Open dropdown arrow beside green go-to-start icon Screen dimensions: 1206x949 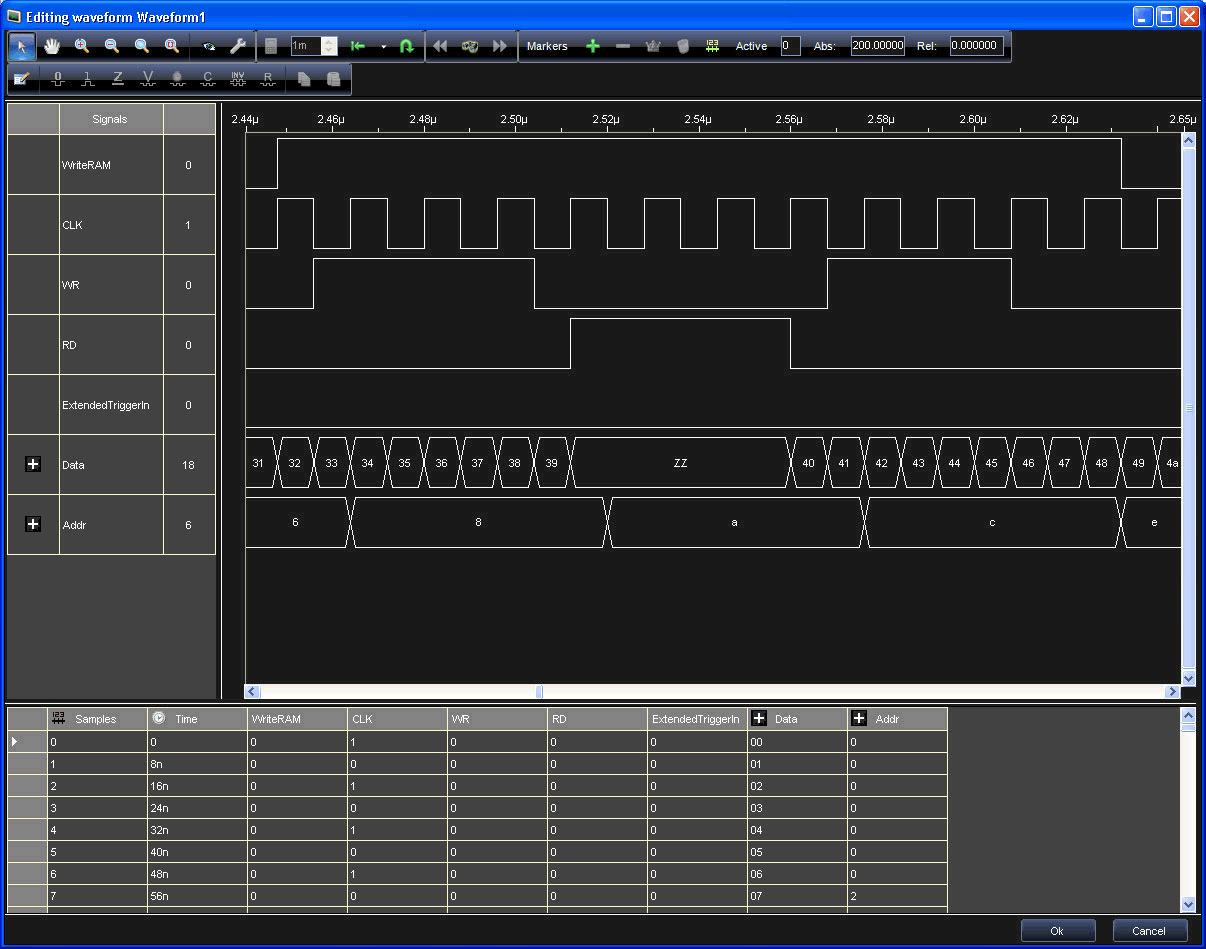coord(383,46)
